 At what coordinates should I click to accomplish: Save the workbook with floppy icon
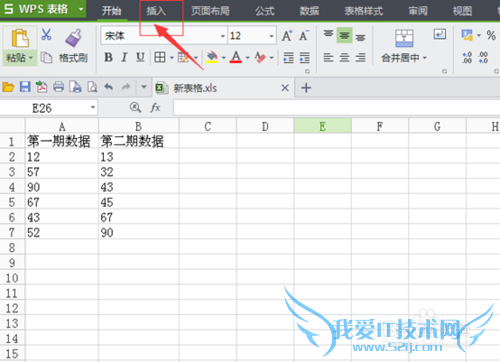tap(25, 87)
